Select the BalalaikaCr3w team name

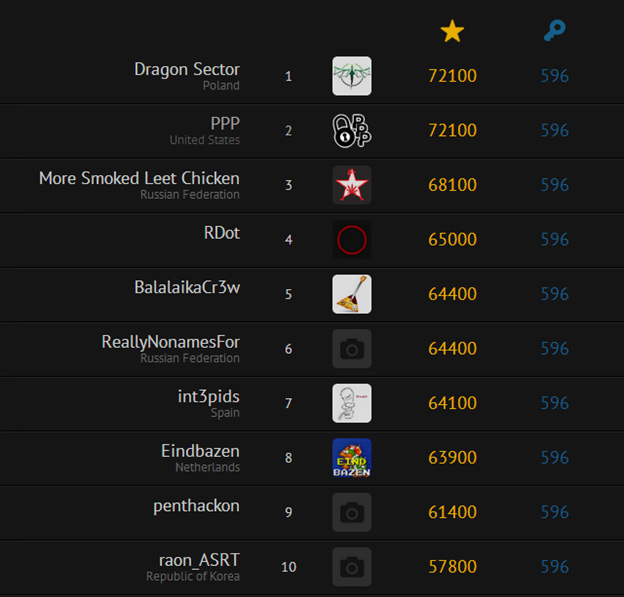coord(187,287)
